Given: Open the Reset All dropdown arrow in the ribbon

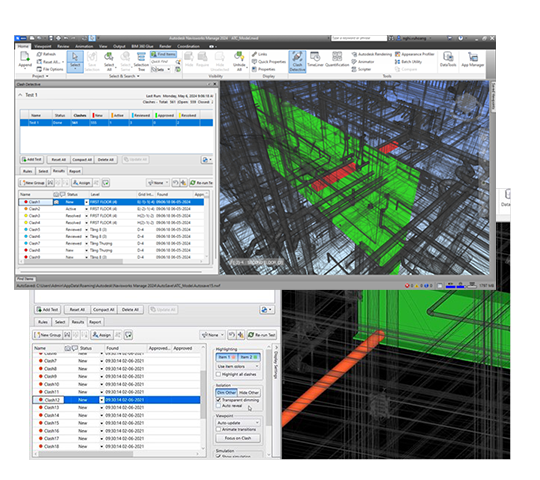Looking at the screenshot, I should [x=63, y=62].
